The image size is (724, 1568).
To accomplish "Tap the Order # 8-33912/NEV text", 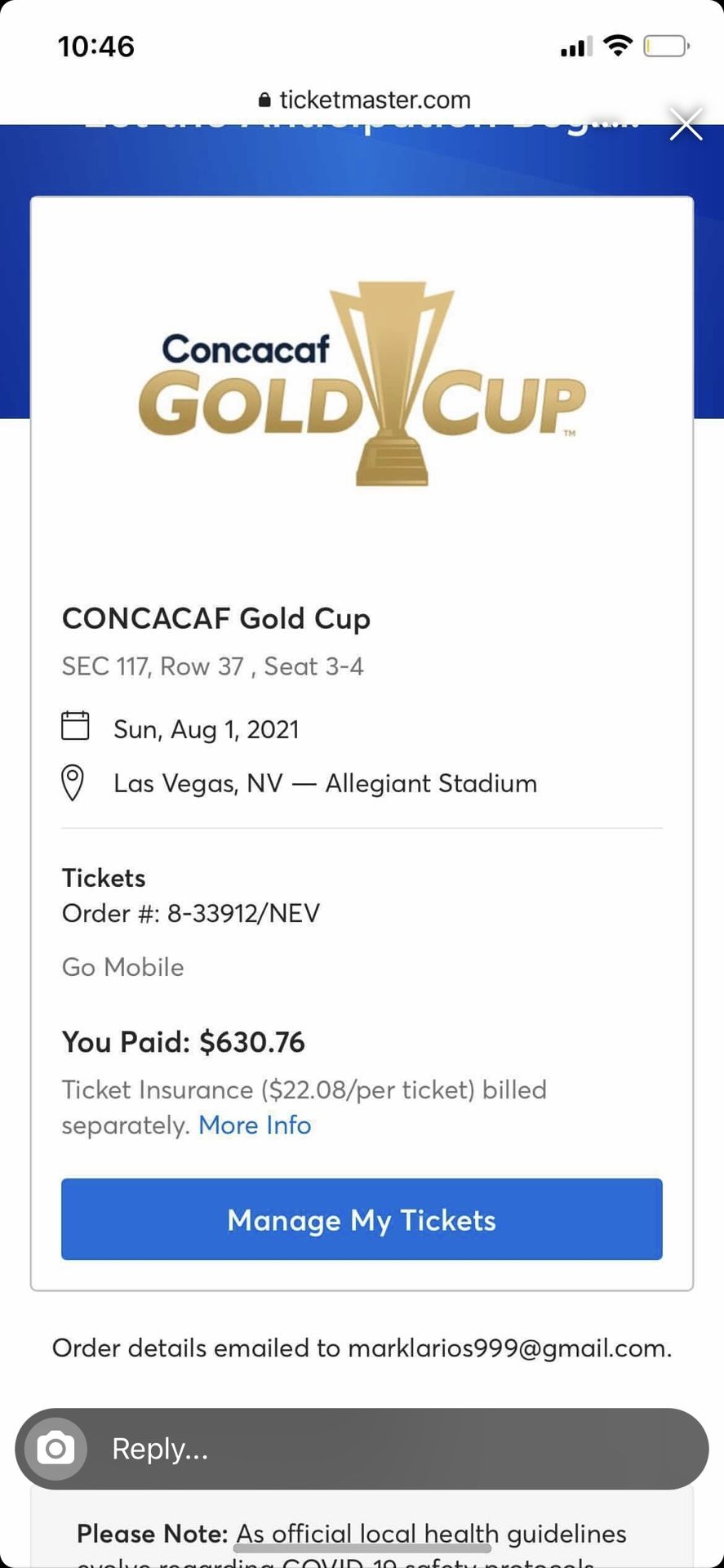I will [x=191, y=913].
